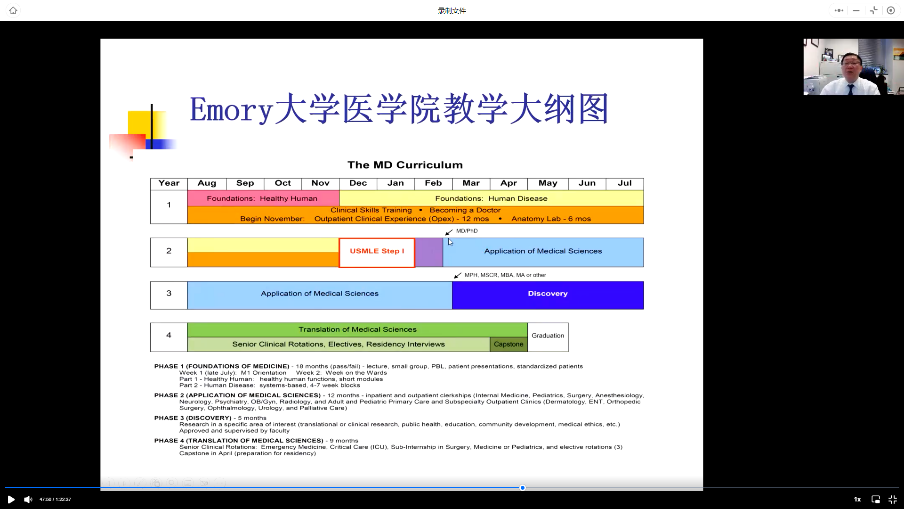The image size is (904, 509).
Task: Click the slide title "Emory大学医学院教学大纲图"
Action: 399,108
